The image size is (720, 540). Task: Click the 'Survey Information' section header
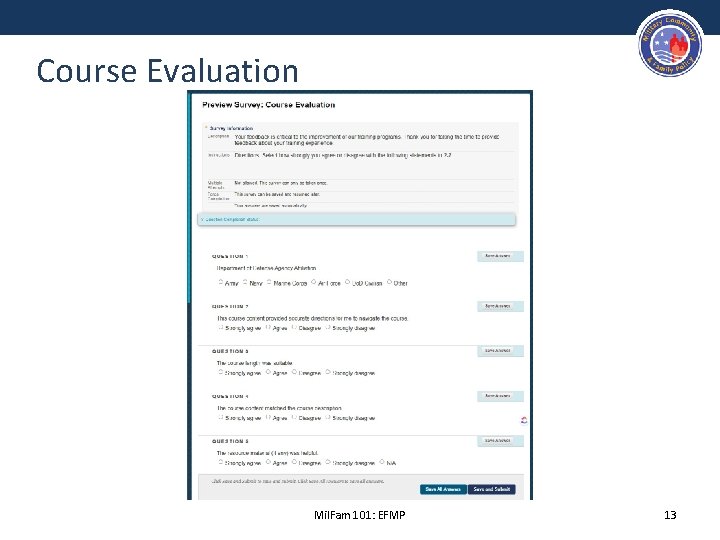(x=231, y=129)
